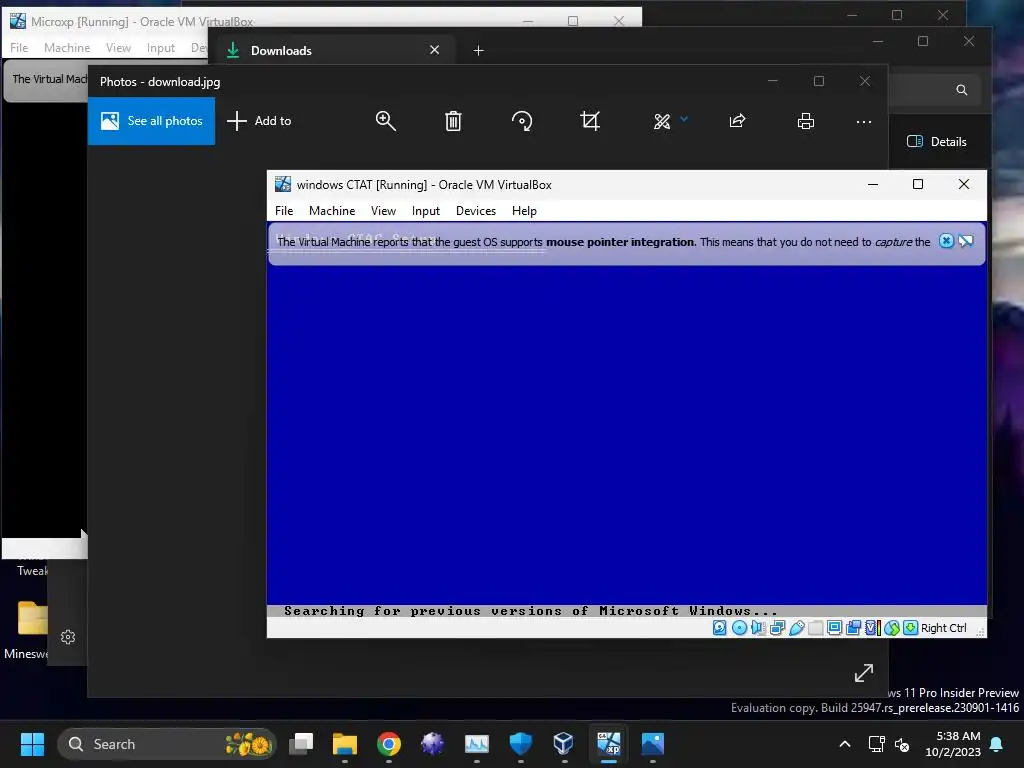Click Photos - download.jpg window title
Image resolution: width=1024 pixels, height=768 pixels.
pos(160,82)
